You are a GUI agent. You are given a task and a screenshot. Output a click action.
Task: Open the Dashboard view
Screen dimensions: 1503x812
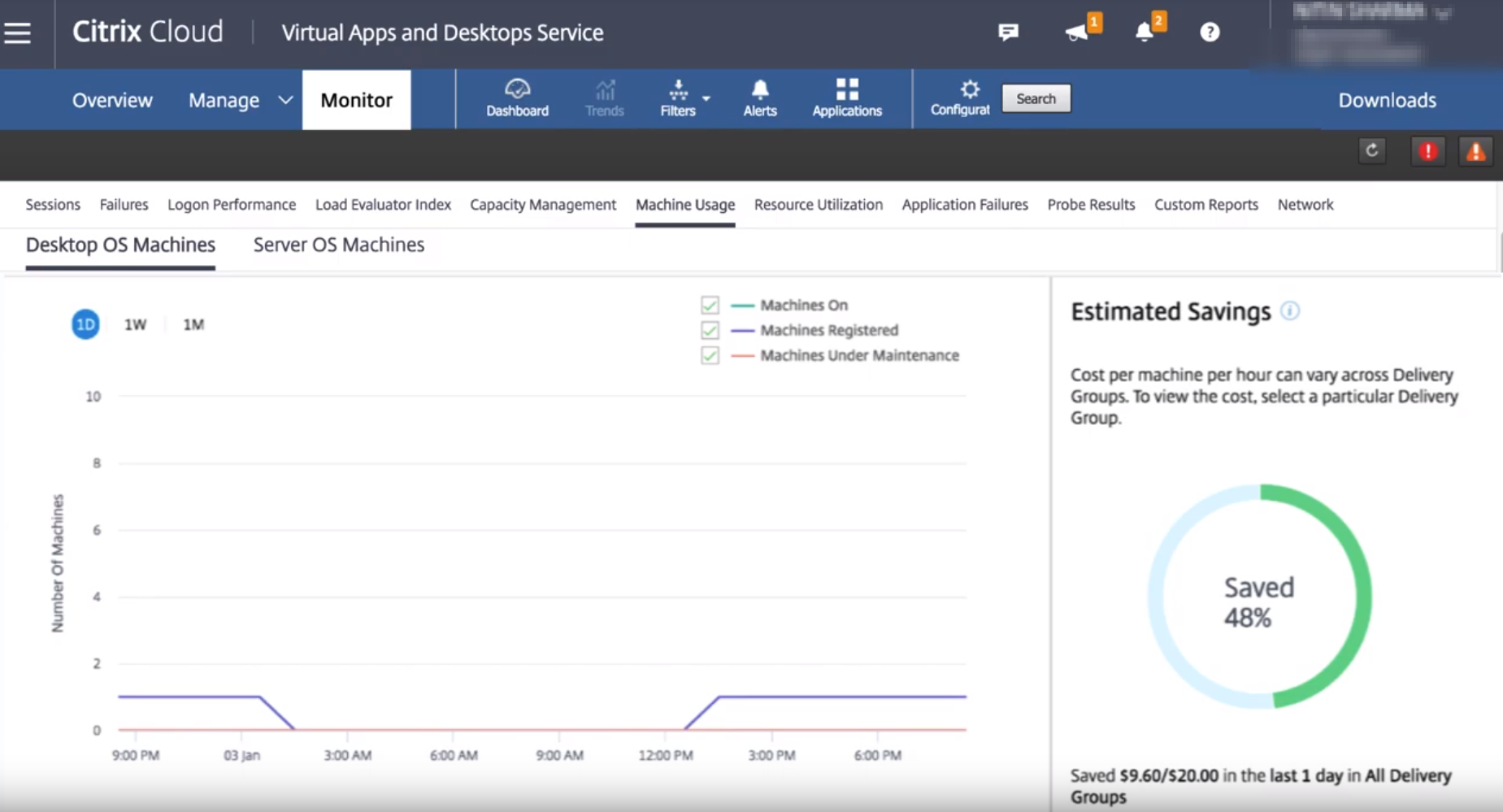pyautogui.click(x=517, y=99)
